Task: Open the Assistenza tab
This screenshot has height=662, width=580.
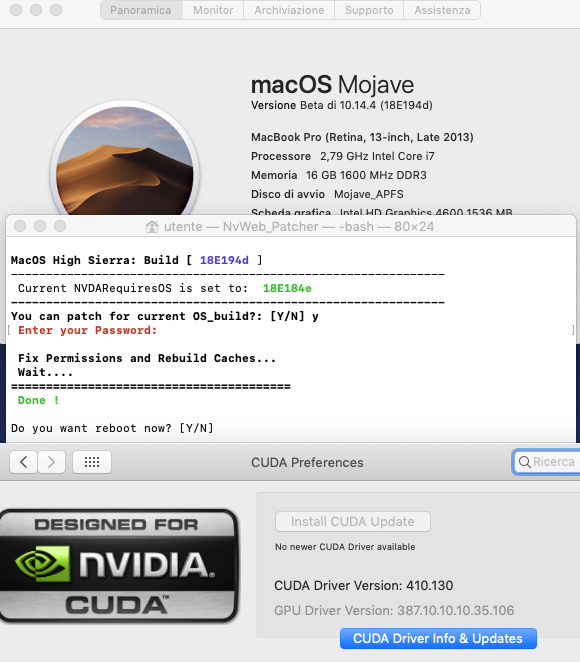Action: coord(442,10)
